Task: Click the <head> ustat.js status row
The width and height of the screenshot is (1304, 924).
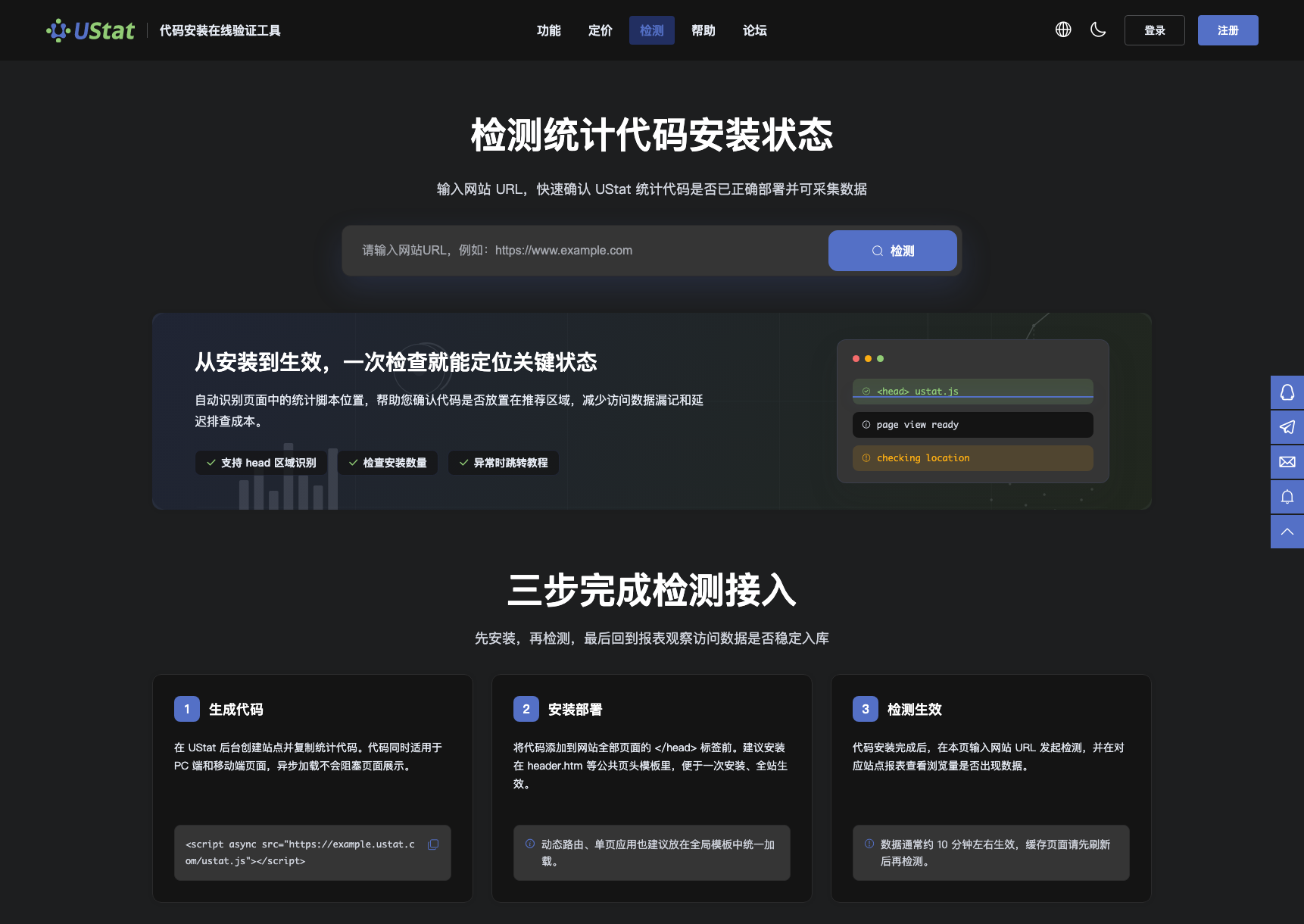Action: pyautogui.click(x=972, y=392)
